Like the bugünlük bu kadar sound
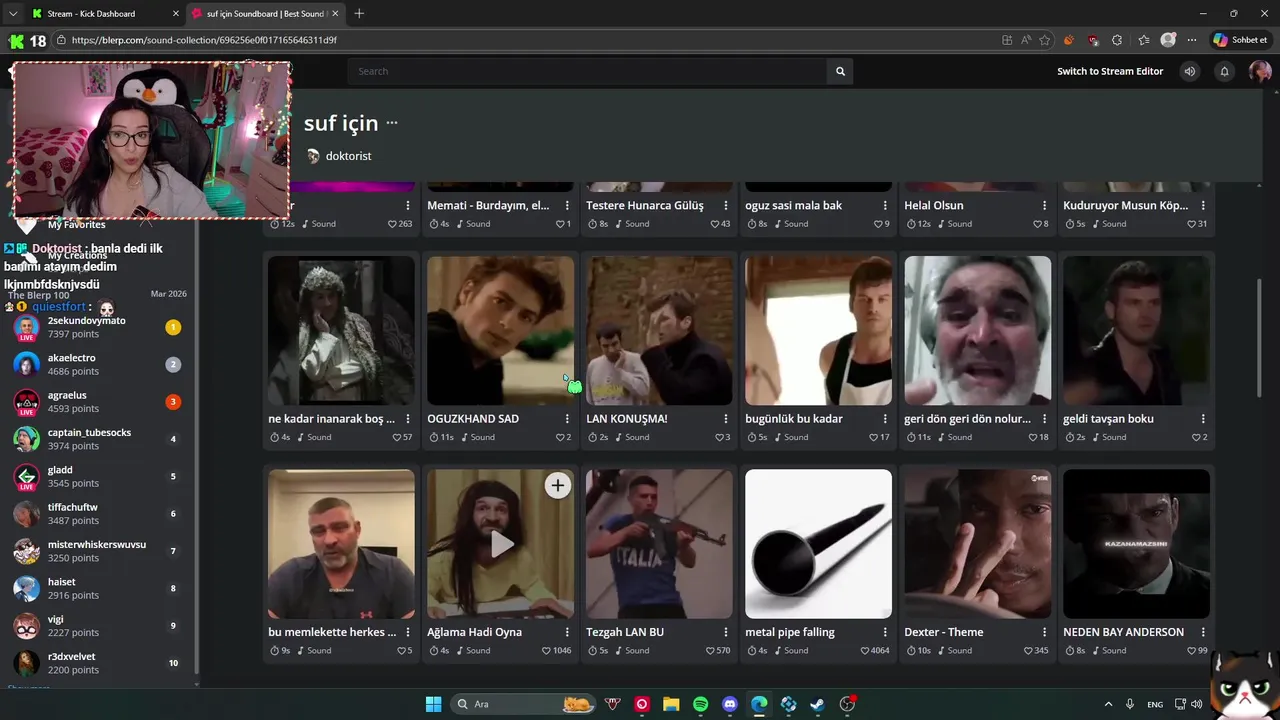Image resolution: width=1280 pixels, height=720 pixels. click(x=872, y=437)
